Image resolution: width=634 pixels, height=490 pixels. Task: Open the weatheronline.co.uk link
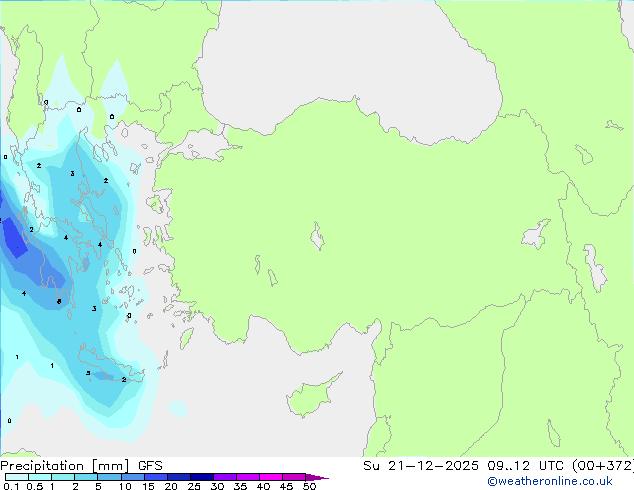click(550, 481)
